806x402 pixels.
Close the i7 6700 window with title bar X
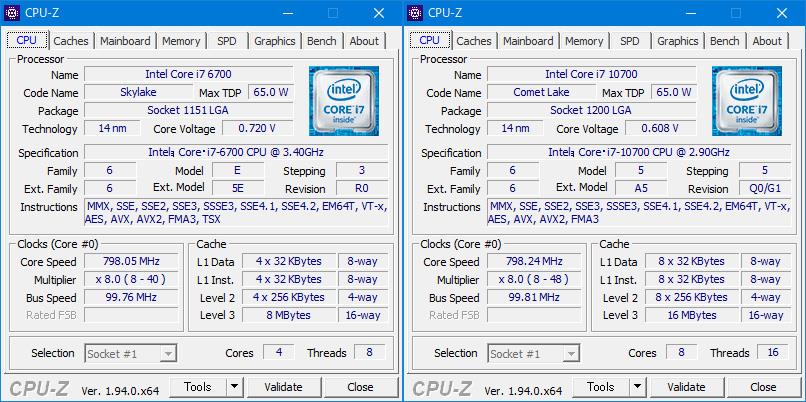379,13
